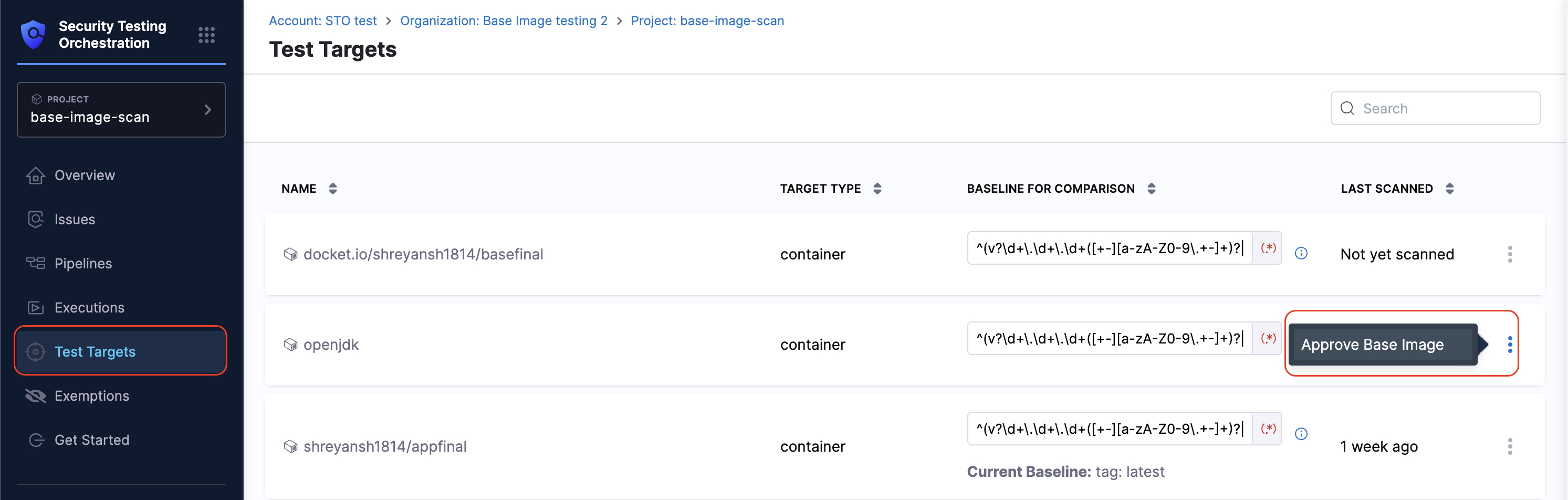Open options menu for shreyansh1814/appfinal row
Image resolution: width=1568 pixels, height=500 pixels.
pos(1510,446)
